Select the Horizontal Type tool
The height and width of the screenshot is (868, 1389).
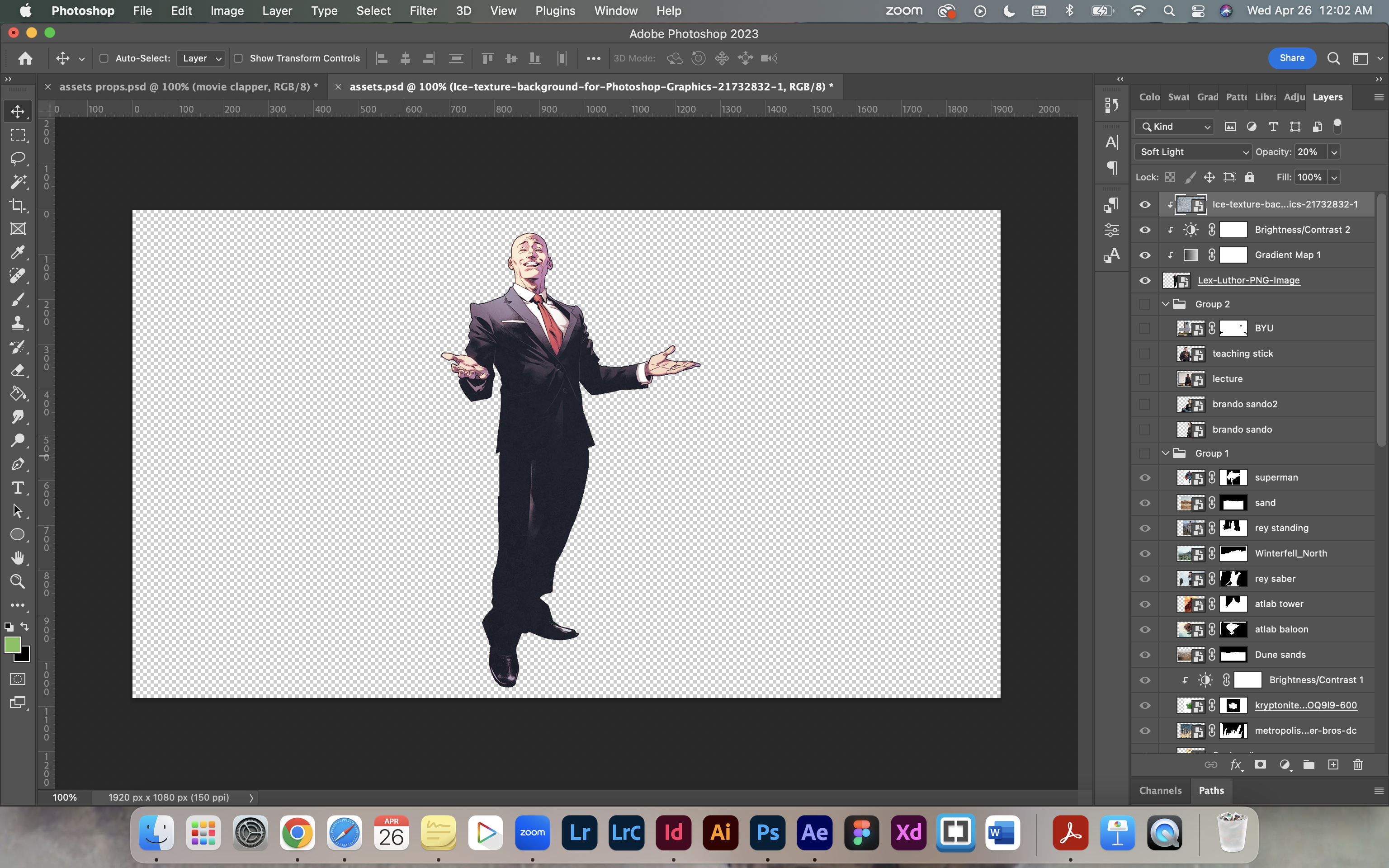18,487
